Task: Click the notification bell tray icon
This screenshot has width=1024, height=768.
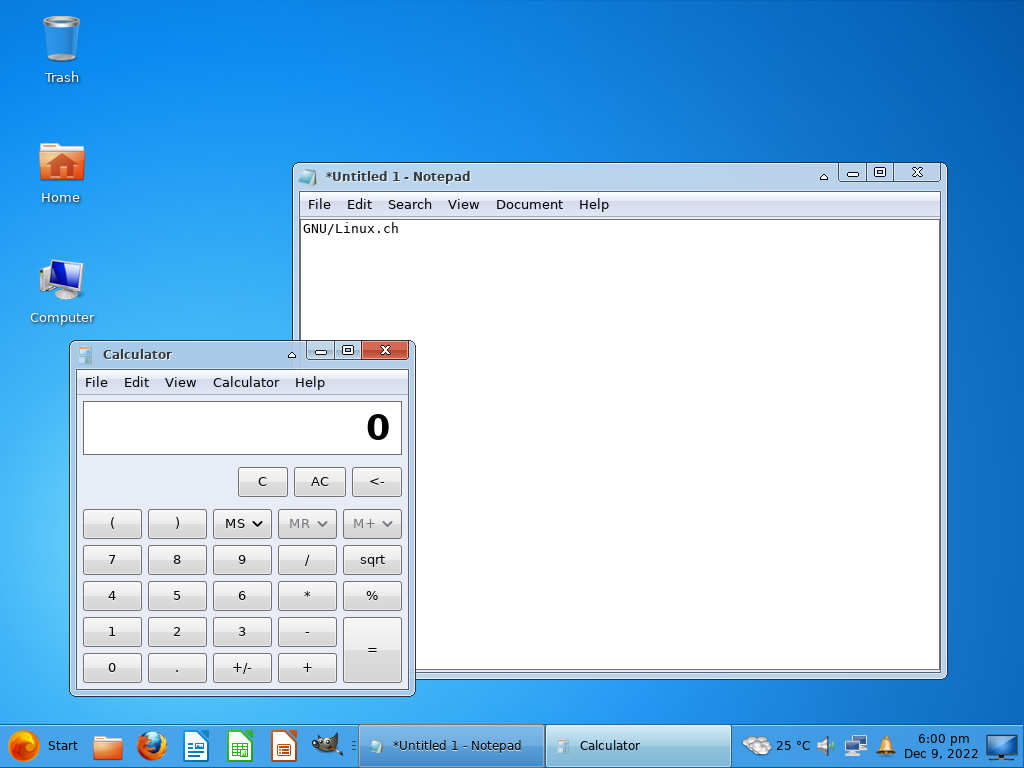Action: [x=886, y=745]
